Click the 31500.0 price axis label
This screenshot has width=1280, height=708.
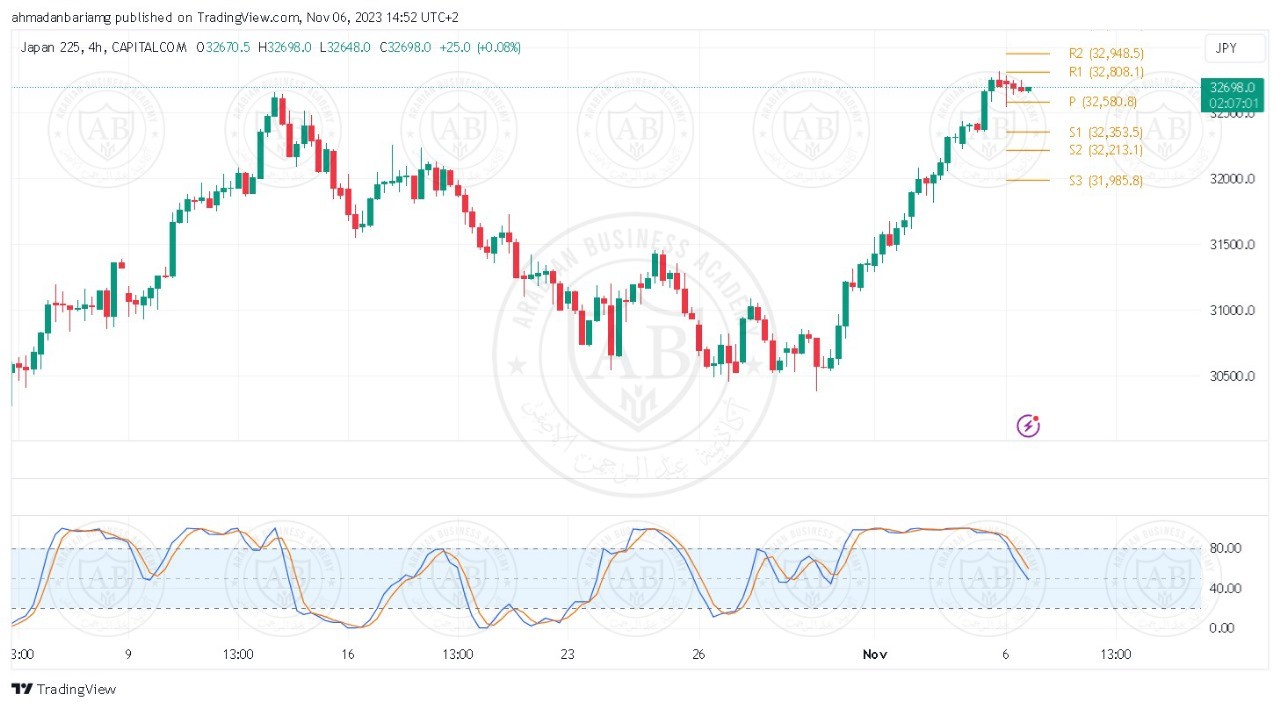1231,245
